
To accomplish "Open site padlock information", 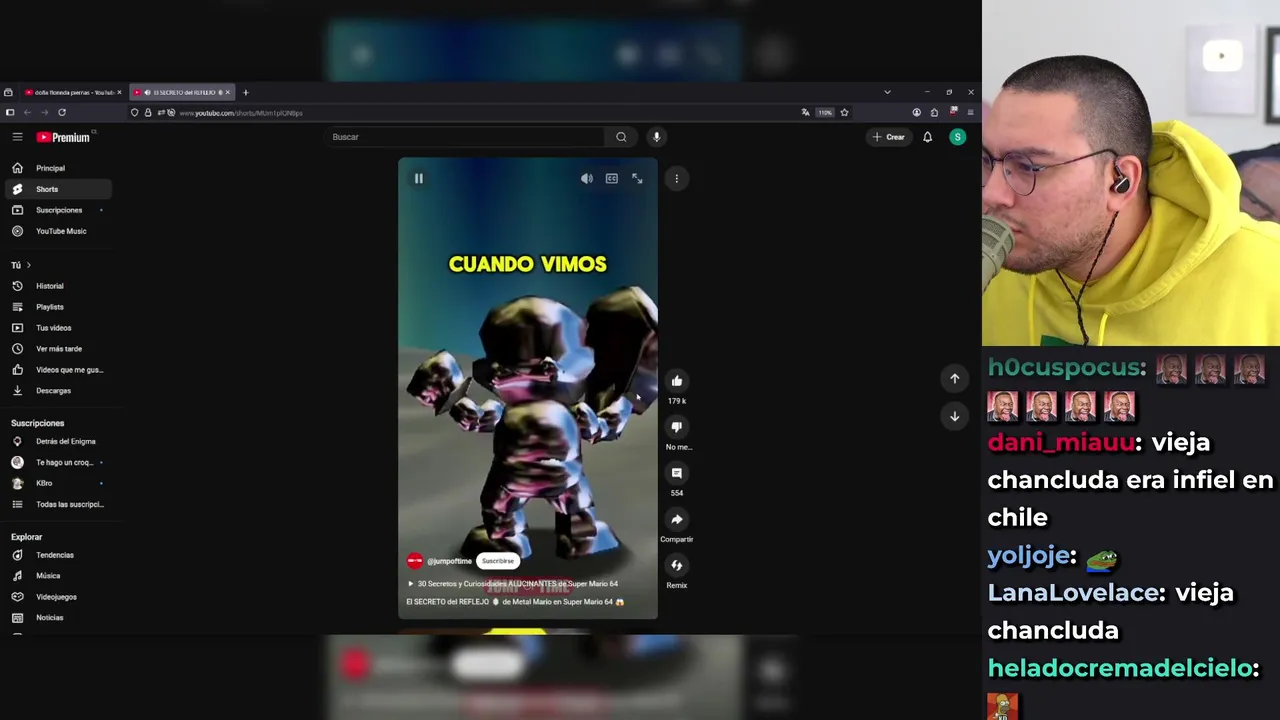I will click(x=148, y=113).
